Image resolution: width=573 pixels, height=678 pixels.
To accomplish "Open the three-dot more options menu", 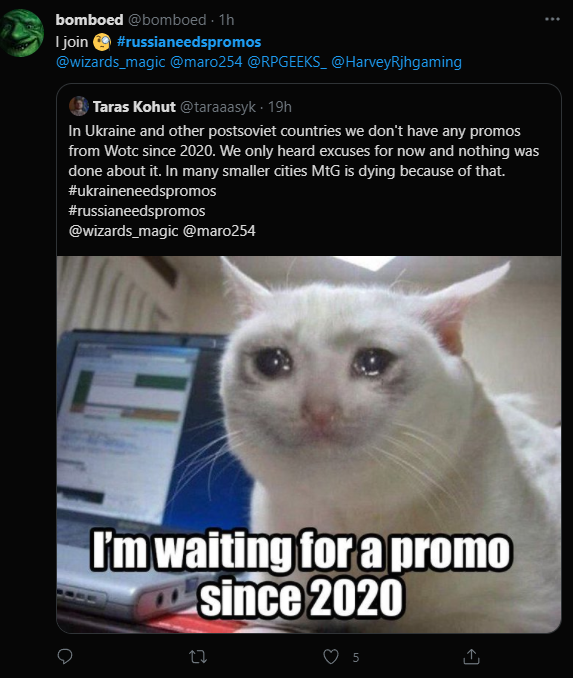I will click(x=552, y=19).
